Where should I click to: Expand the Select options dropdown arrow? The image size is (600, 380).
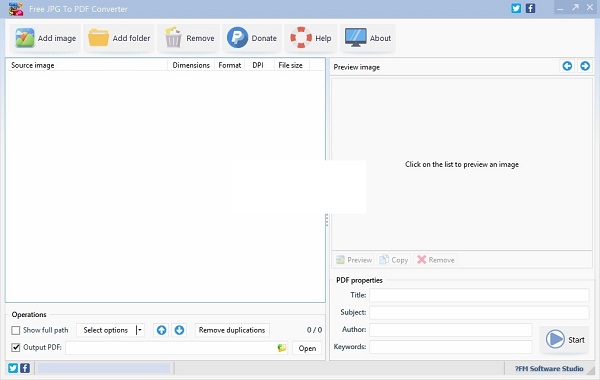(140, 330)
